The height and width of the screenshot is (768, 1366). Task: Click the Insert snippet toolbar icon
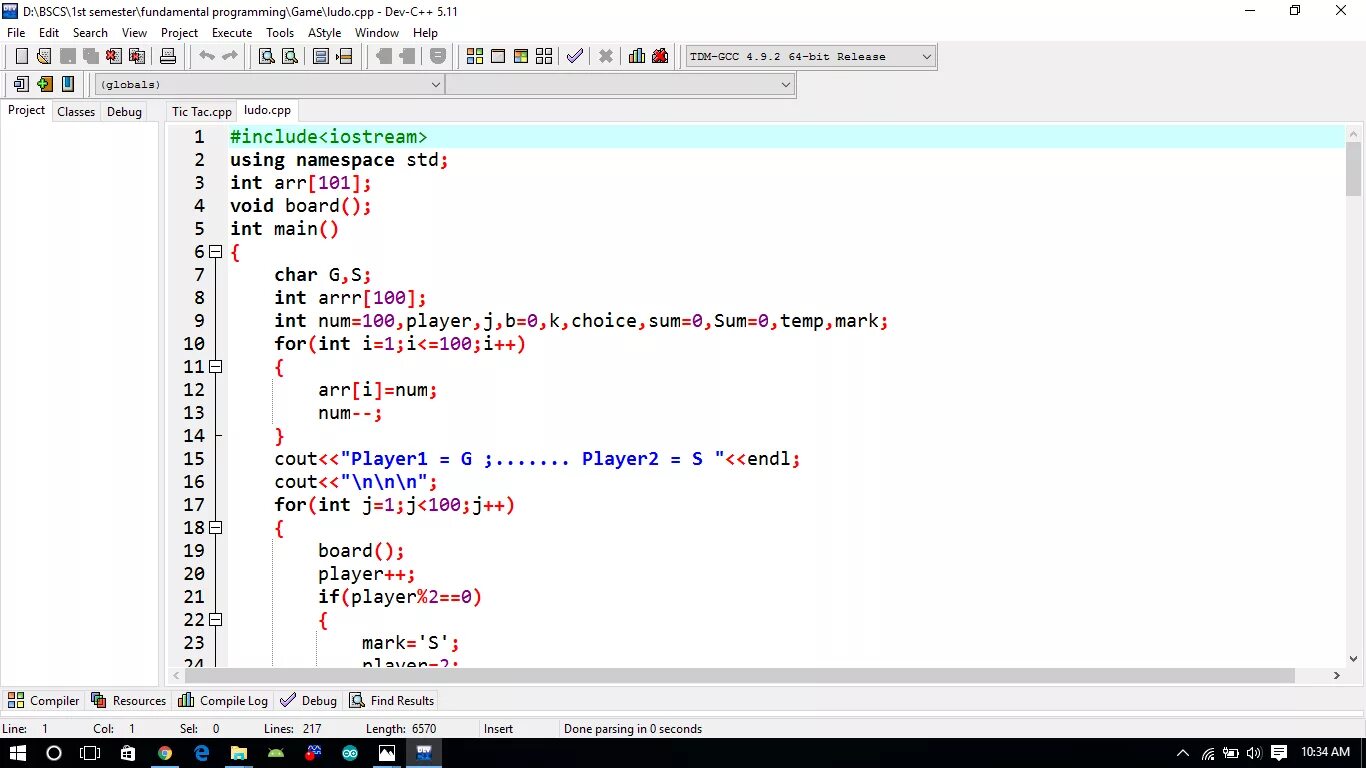[x=21, y=84]
